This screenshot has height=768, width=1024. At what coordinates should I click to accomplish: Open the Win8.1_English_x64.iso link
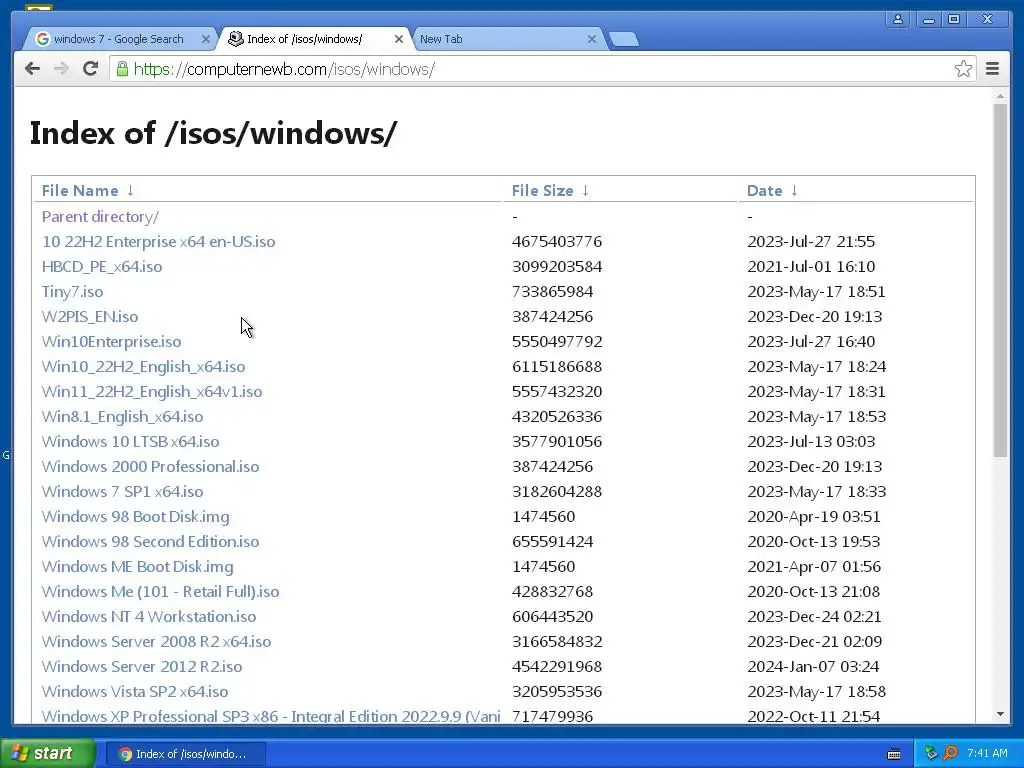(122, 417)
